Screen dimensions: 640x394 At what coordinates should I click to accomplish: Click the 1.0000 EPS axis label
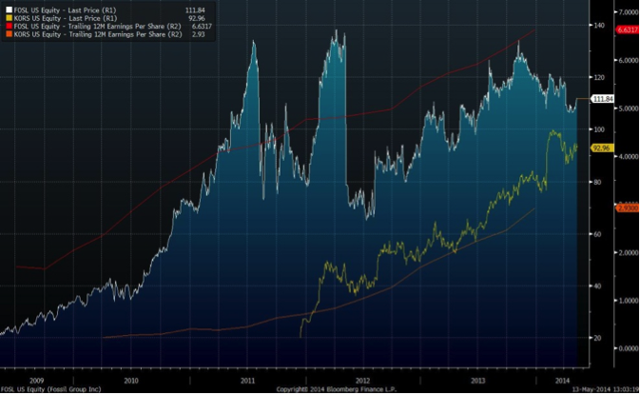629,301
